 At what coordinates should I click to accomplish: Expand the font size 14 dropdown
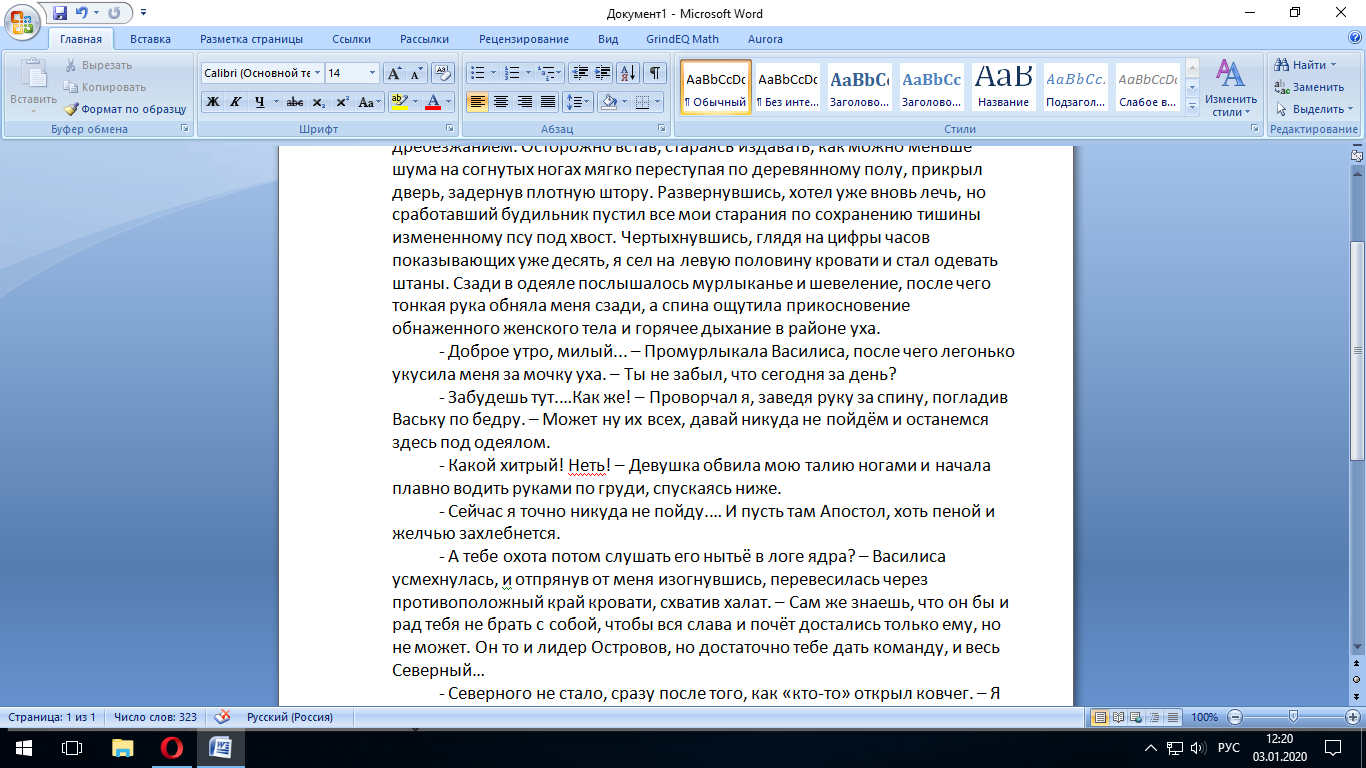pos(372,73)
